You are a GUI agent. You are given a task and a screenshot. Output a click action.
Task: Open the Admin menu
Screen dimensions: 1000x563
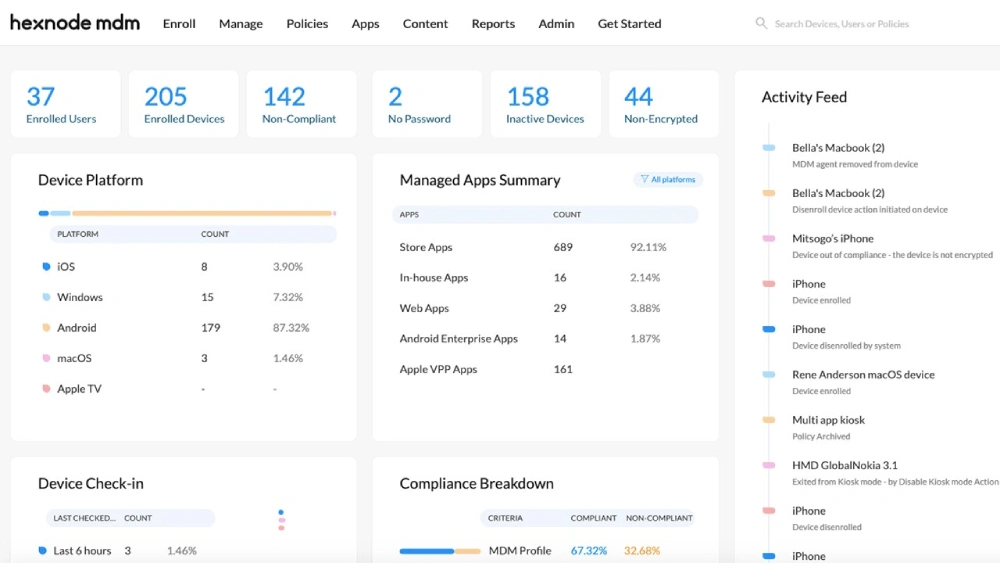[556, 24]
